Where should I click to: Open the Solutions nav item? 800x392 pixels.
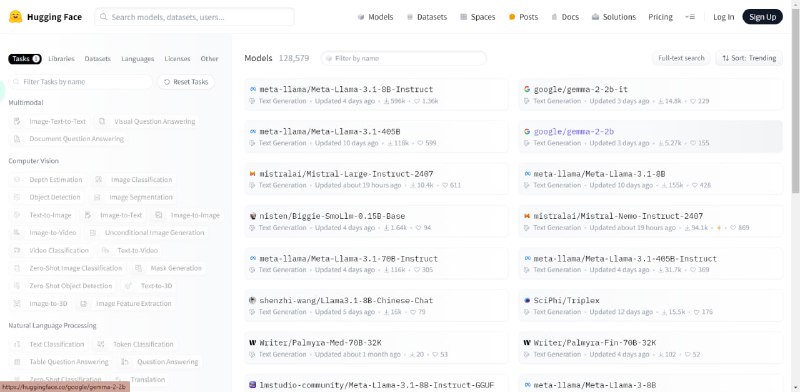[614, 17]
